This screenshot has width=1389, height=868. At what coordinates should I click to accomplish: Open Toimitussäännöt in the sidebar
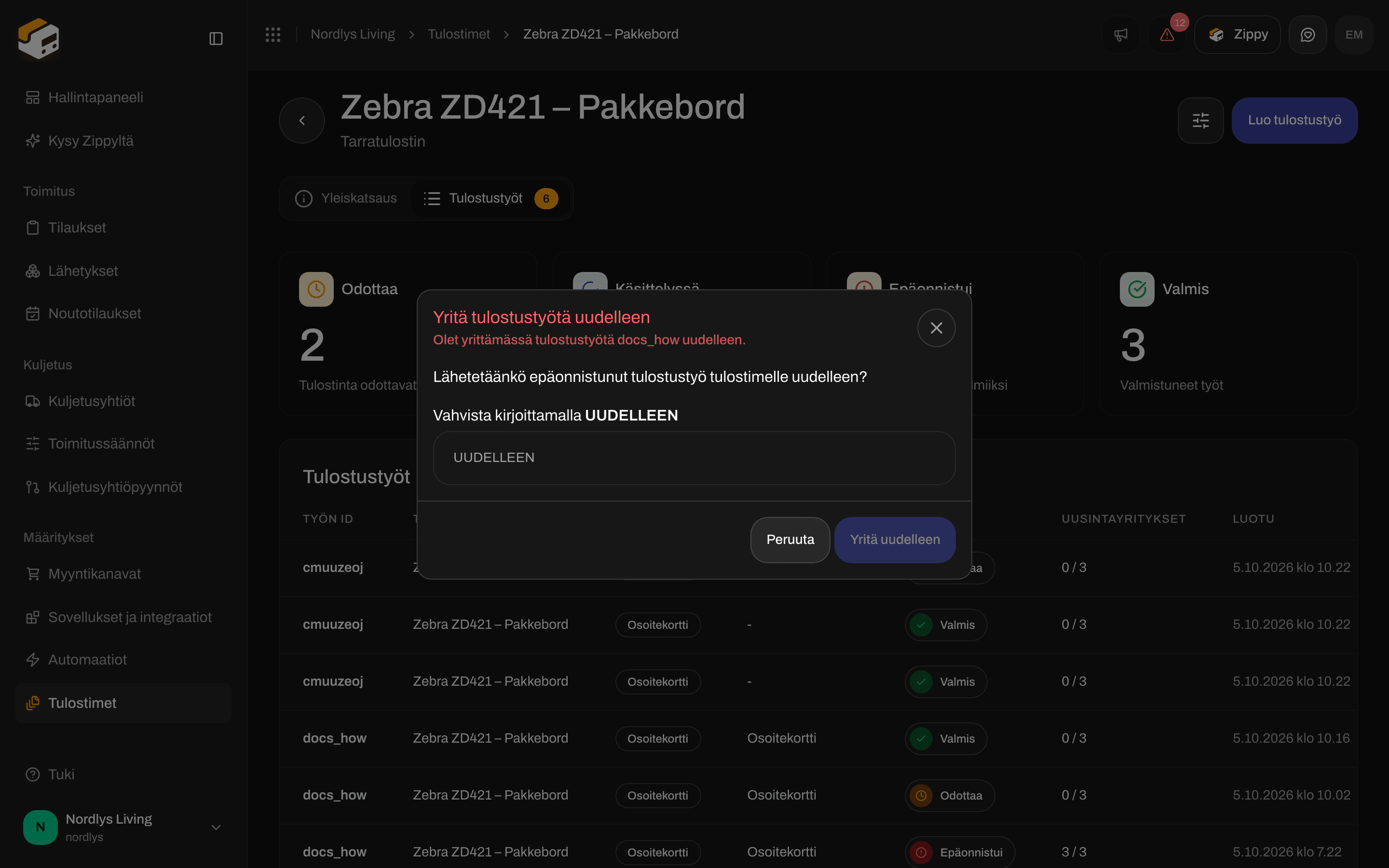point(123,444)
